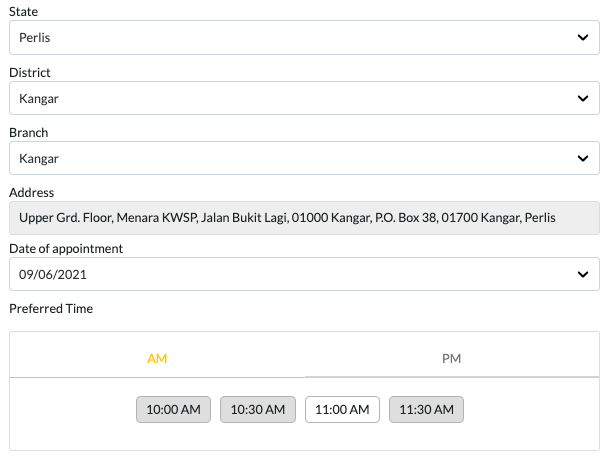Click the 'Preferred Time' label

[x=51, y=309]
